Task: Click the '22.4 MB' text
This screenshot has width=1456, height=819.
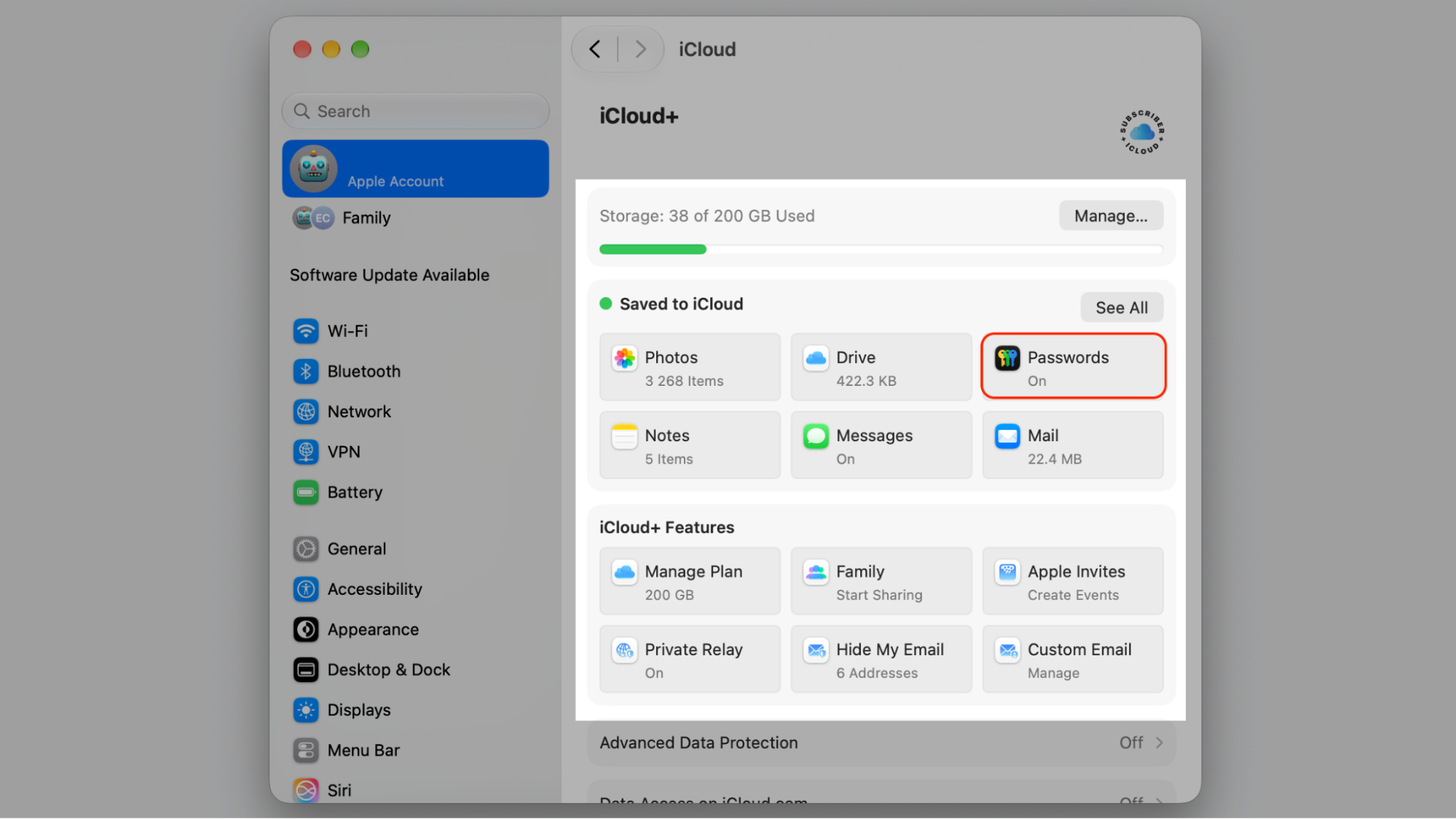Action: pyautogui.click(x=1055, y=459)
